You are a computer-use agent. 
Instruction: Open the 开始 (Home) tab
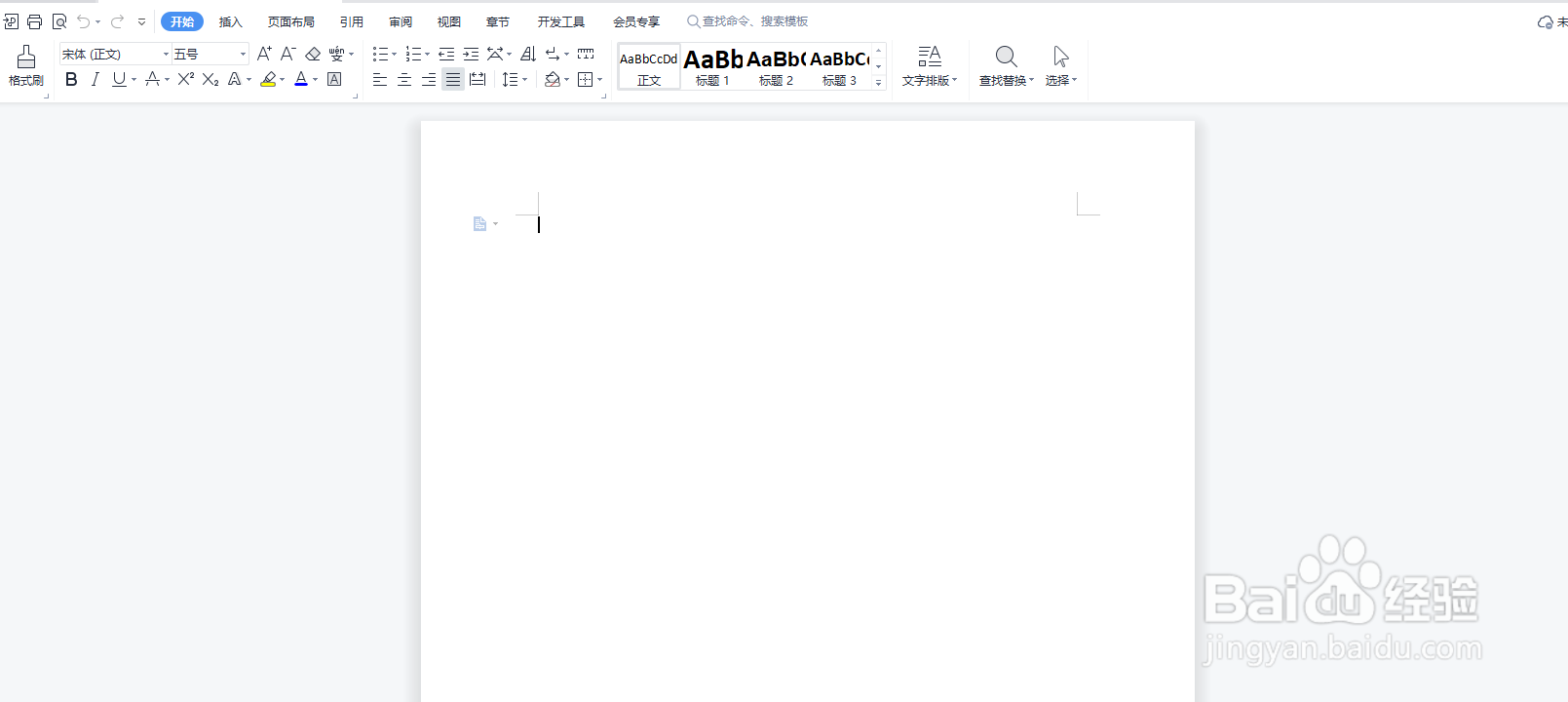pyautogui.click(x=182, y=21)
